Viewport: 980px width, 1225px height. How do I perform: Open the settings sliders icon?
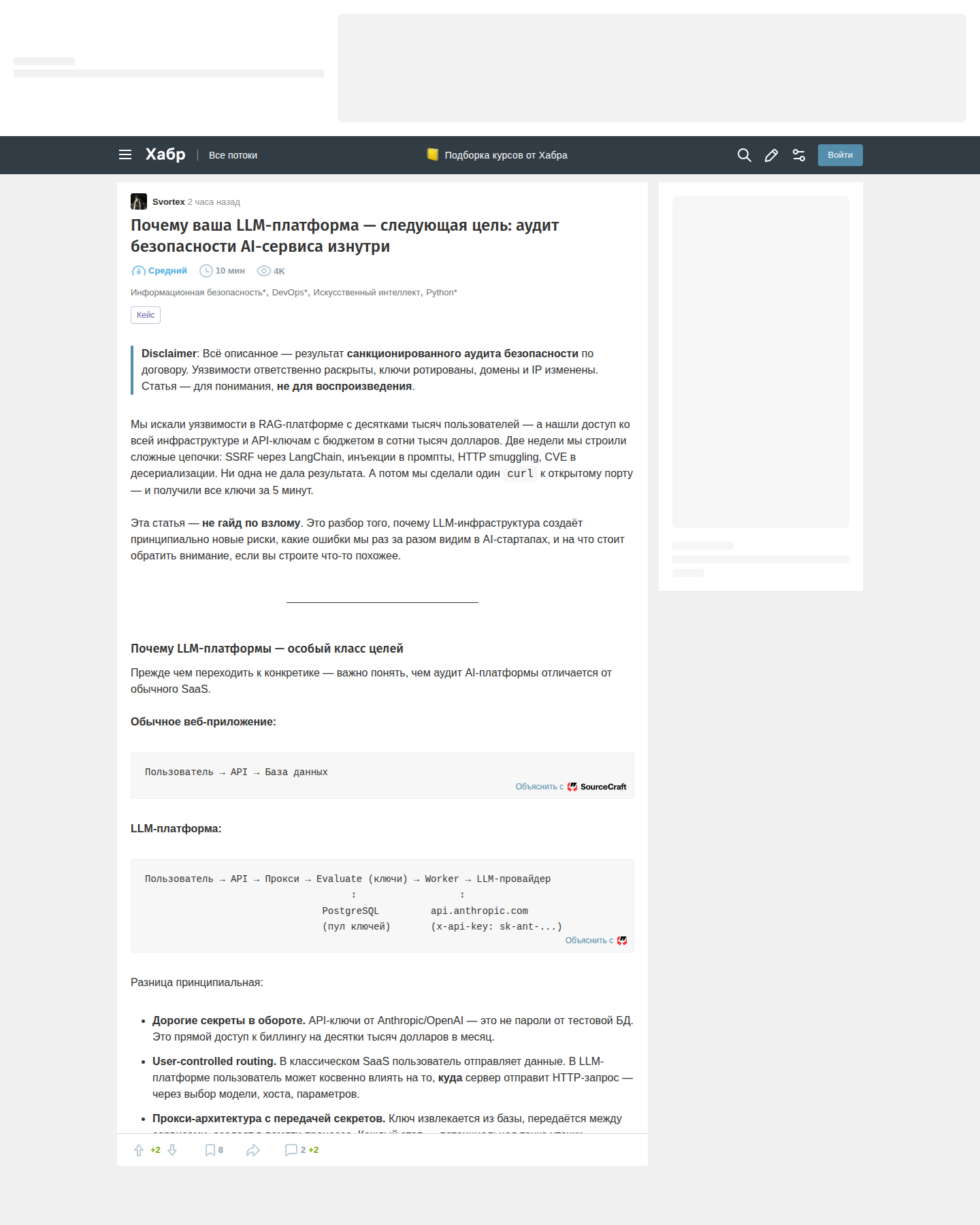(799, 155)
